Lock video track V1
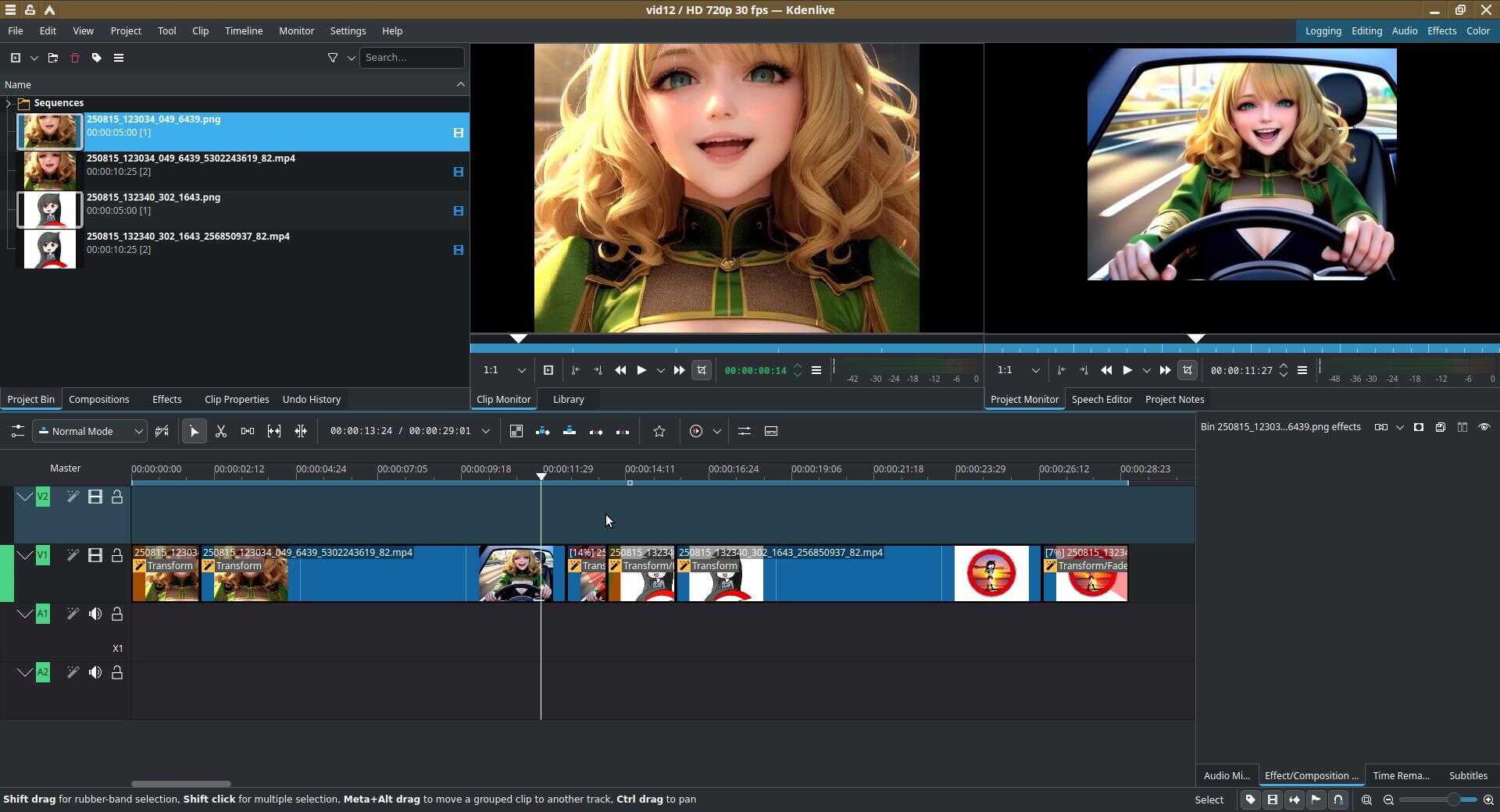Image resolution: width=1500 pixels, height=812 pixels. point(117,555)
